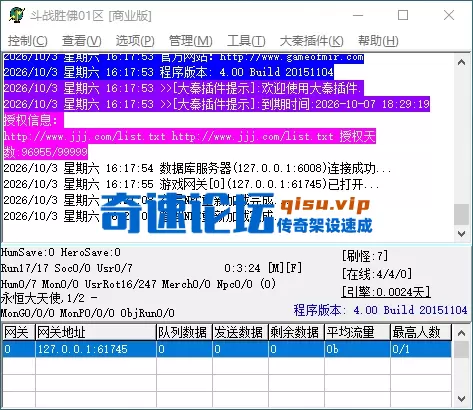Open the 帮助(H) menu
473x410 pixels.
pos(378,41)
